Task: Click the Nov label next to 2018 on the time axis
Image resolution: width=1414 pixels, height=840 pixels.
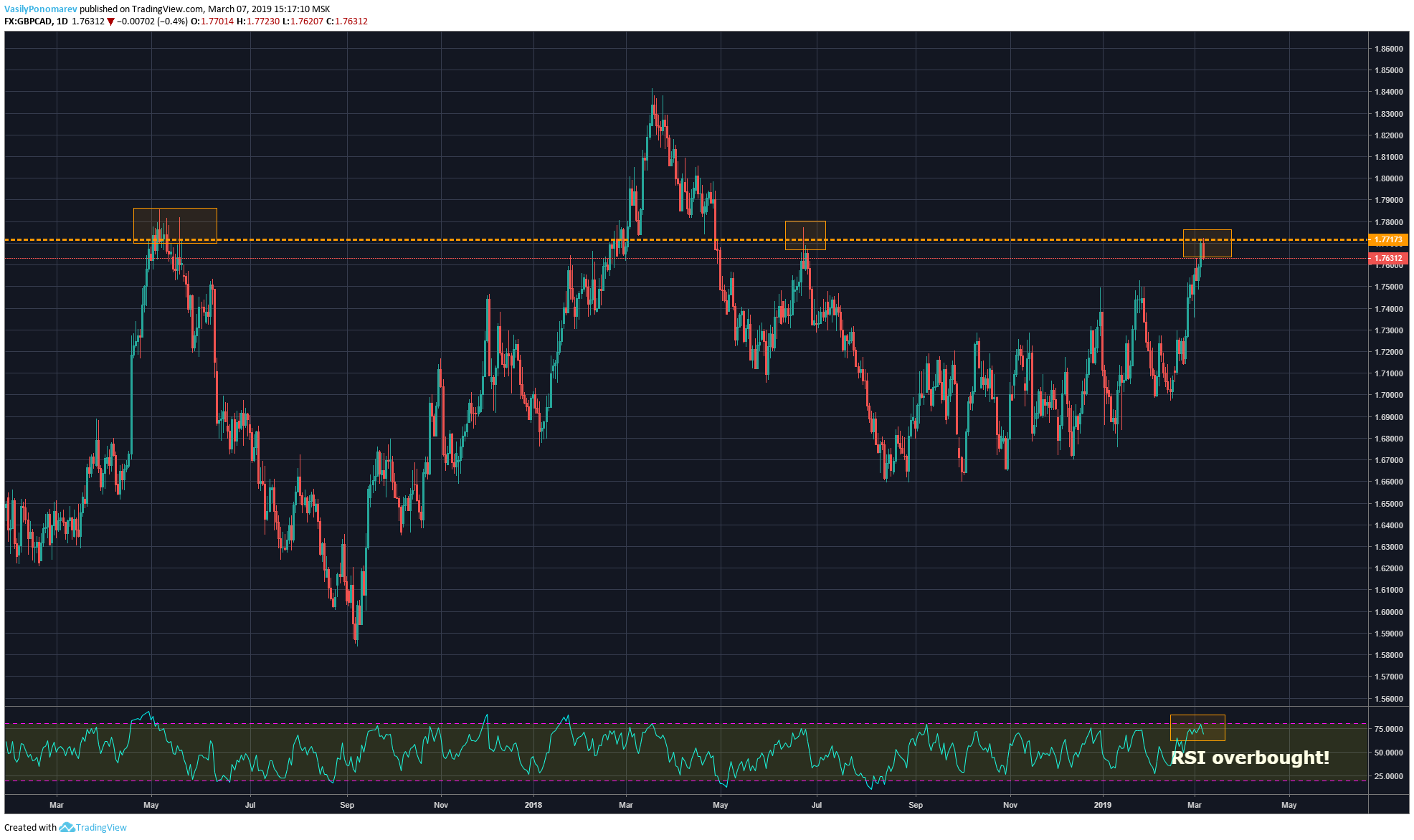Action: coord(441,805)
